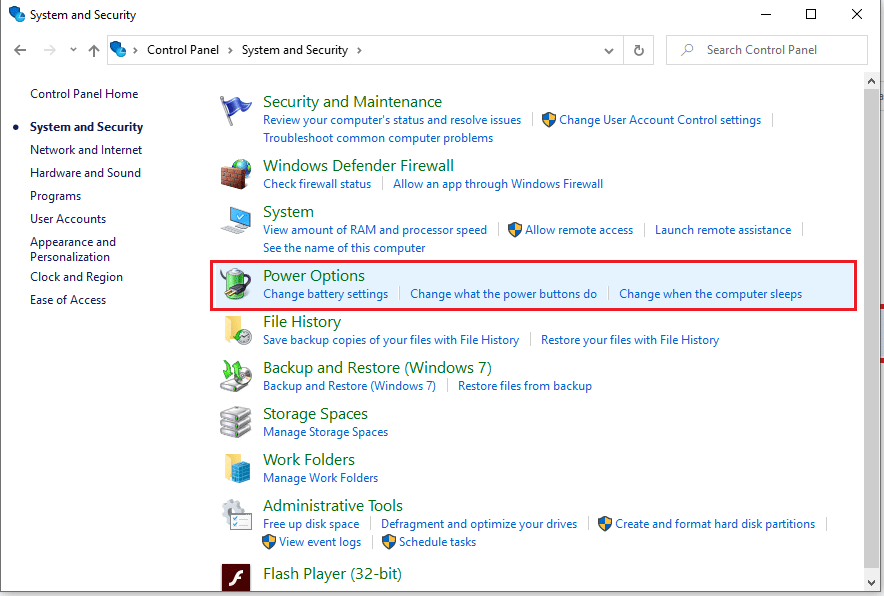Viewport: 884px width, 596px height.
Task: Click the Backup and Restore icon
Action: [x=236, y=377]
